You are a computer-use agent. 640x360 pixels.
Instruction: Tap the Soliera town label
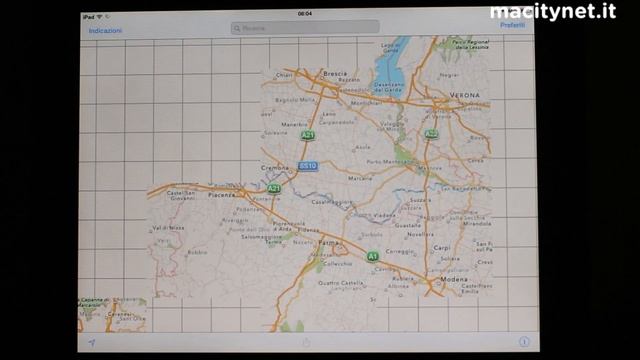tap(450, 259)
